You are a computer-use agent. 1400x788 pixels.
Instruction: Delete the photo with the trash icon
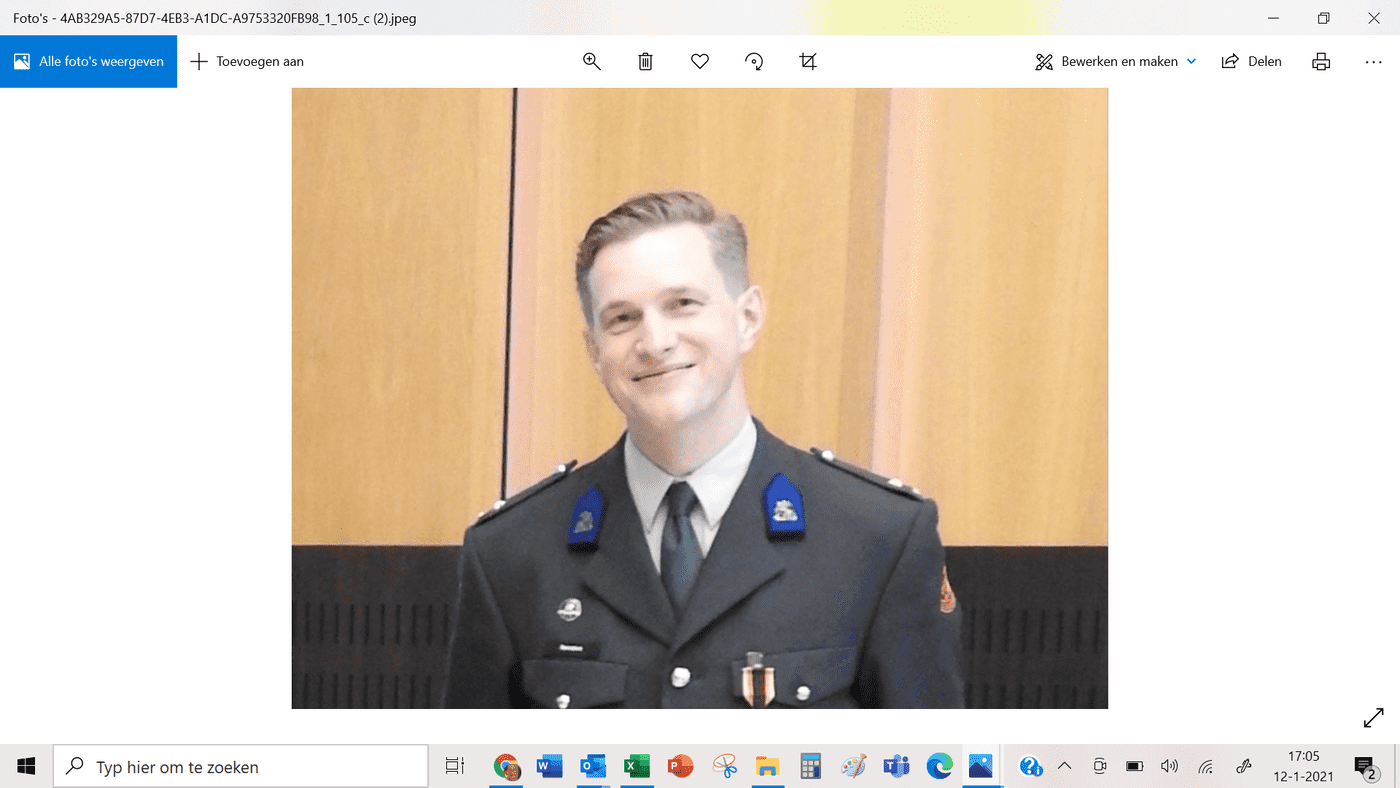(646, 62)
